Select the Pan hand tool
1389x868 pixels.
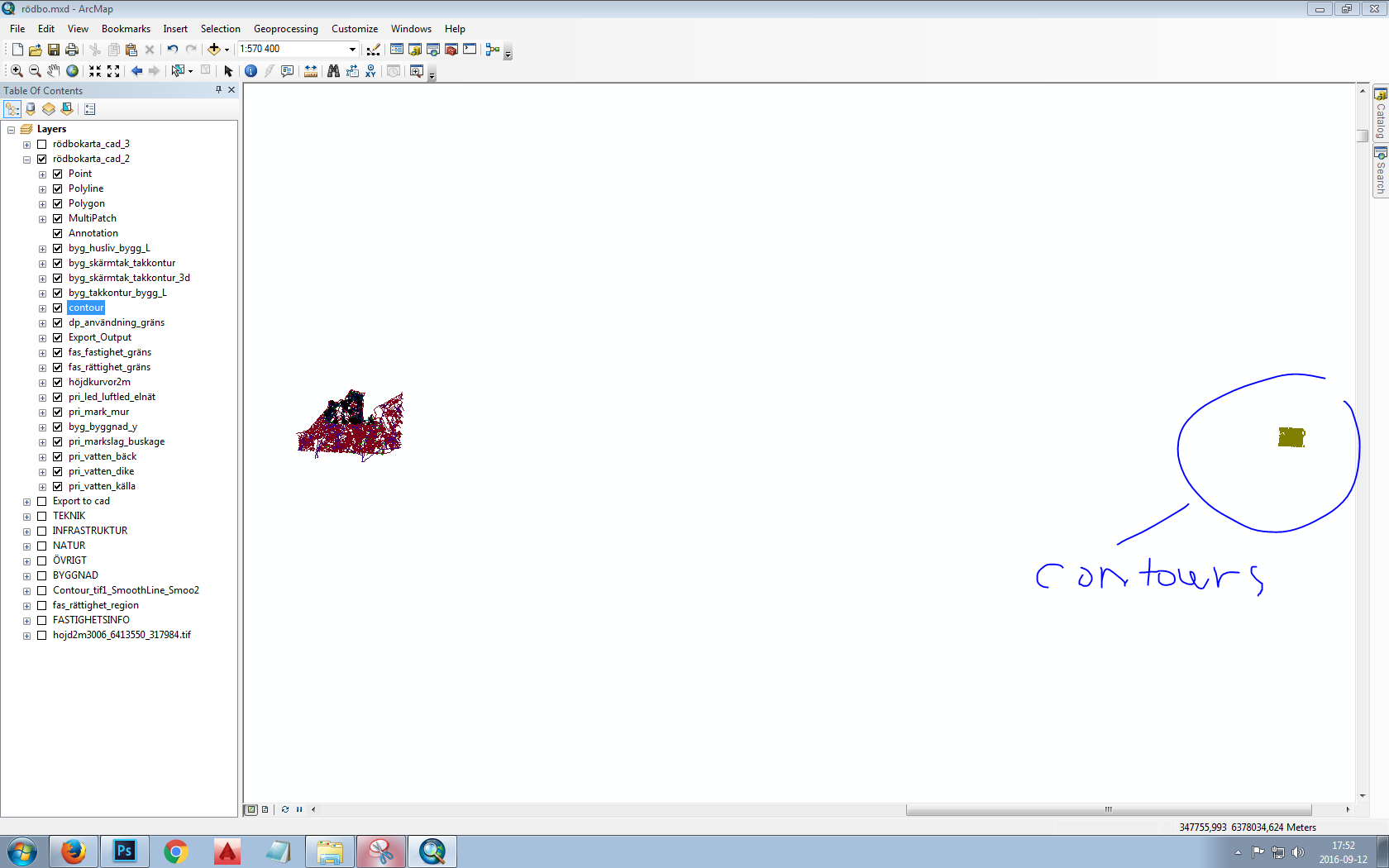click(x=54, y=71)
